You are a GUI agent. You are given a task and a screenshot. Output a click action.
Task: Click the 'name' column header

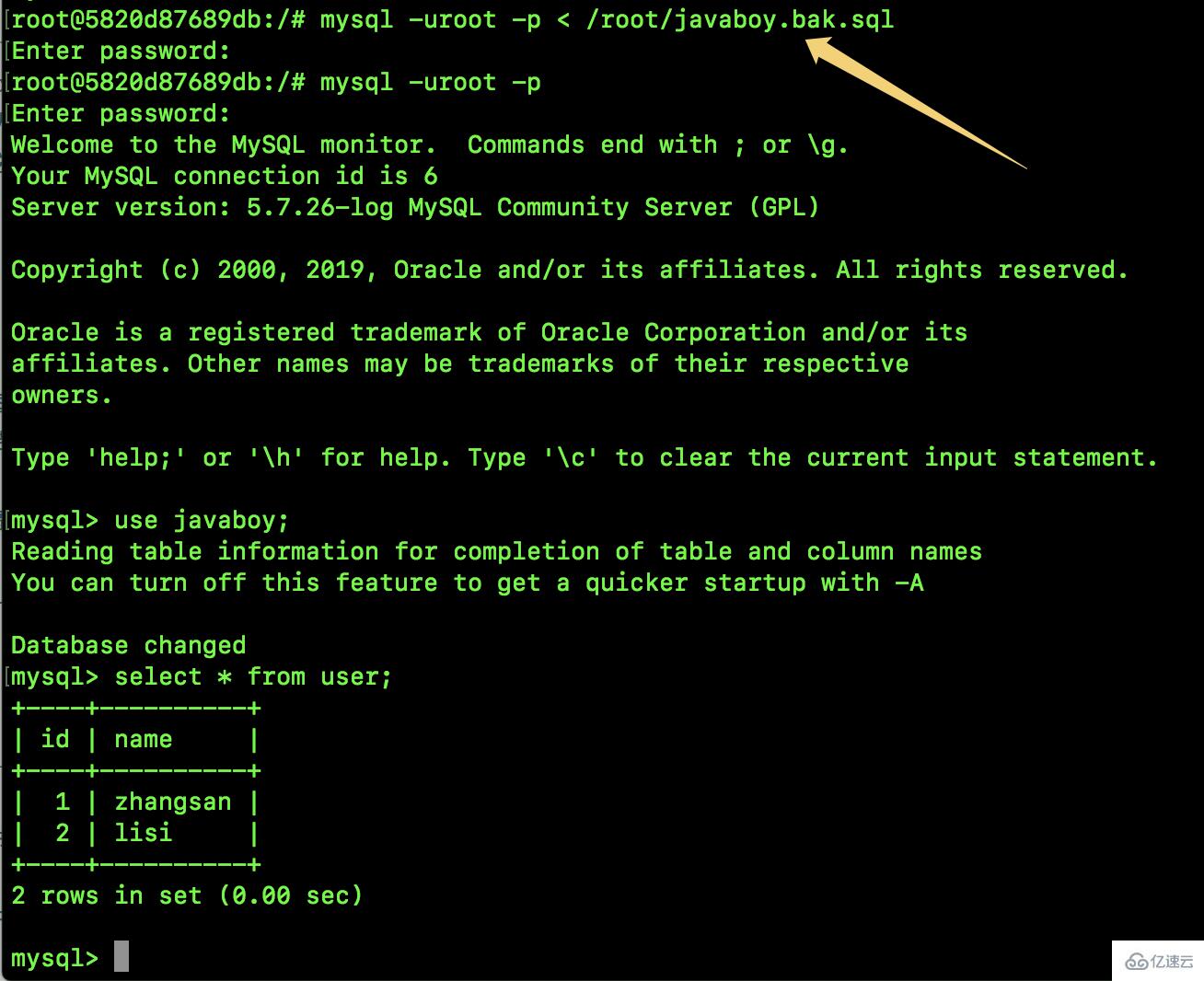(143, 739)
